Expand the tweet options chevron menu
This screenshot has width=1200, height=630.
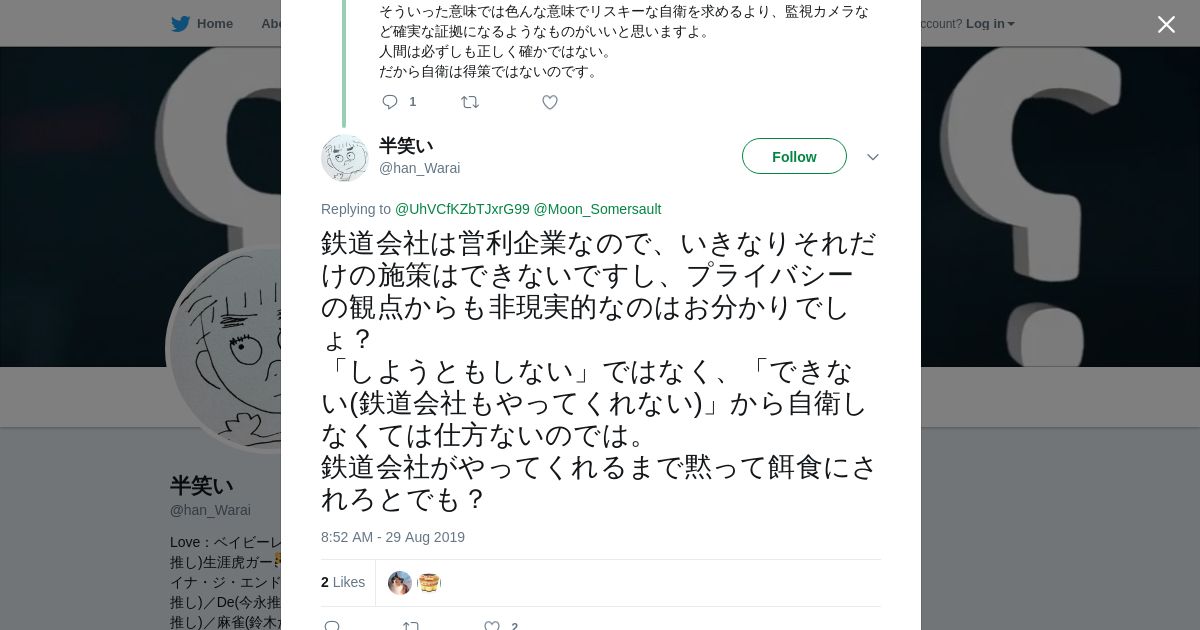pos(872,157)
